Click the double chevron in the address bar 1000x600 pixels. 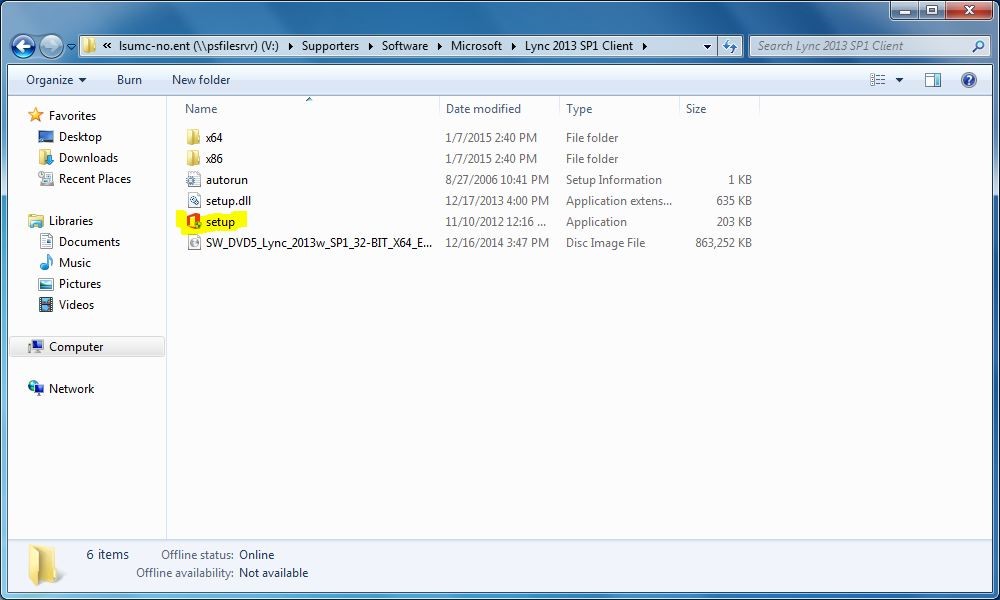(107, 46)
